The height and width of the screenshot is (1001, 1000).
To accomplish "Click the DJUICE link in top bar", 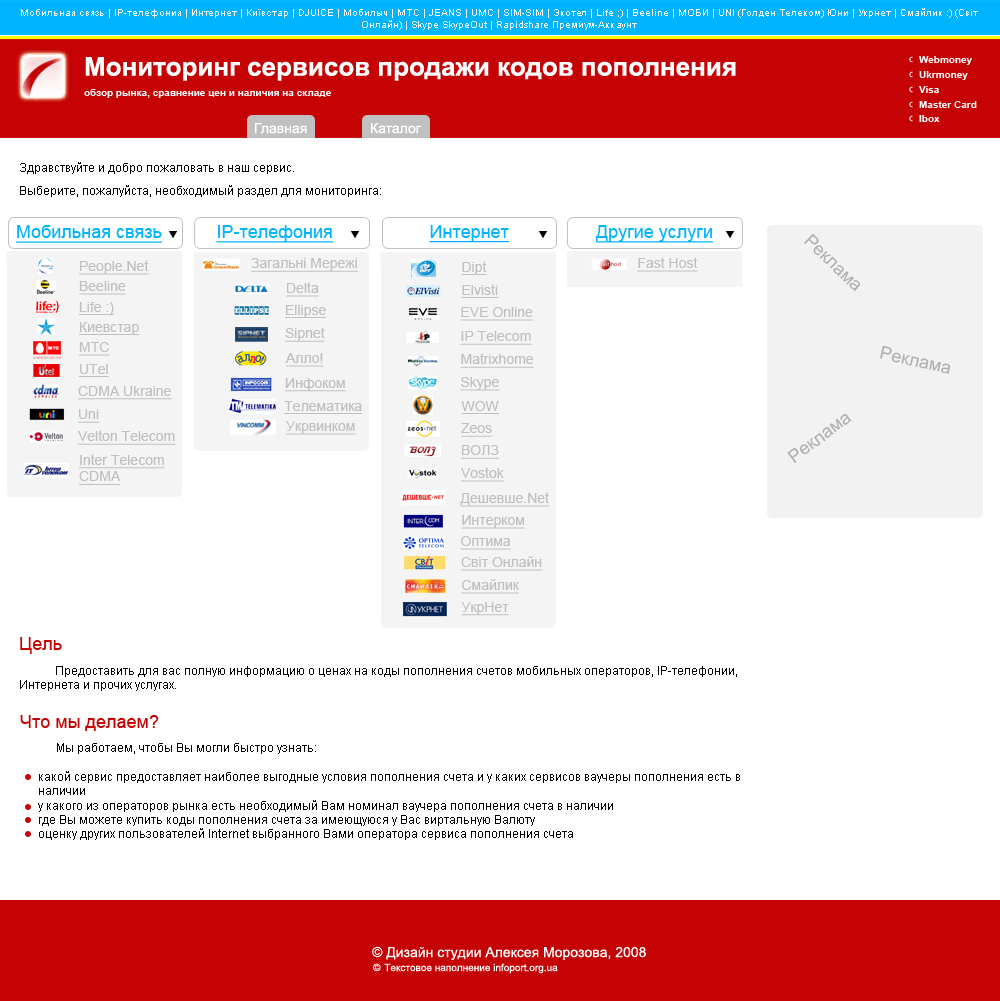I will point(315,12).
